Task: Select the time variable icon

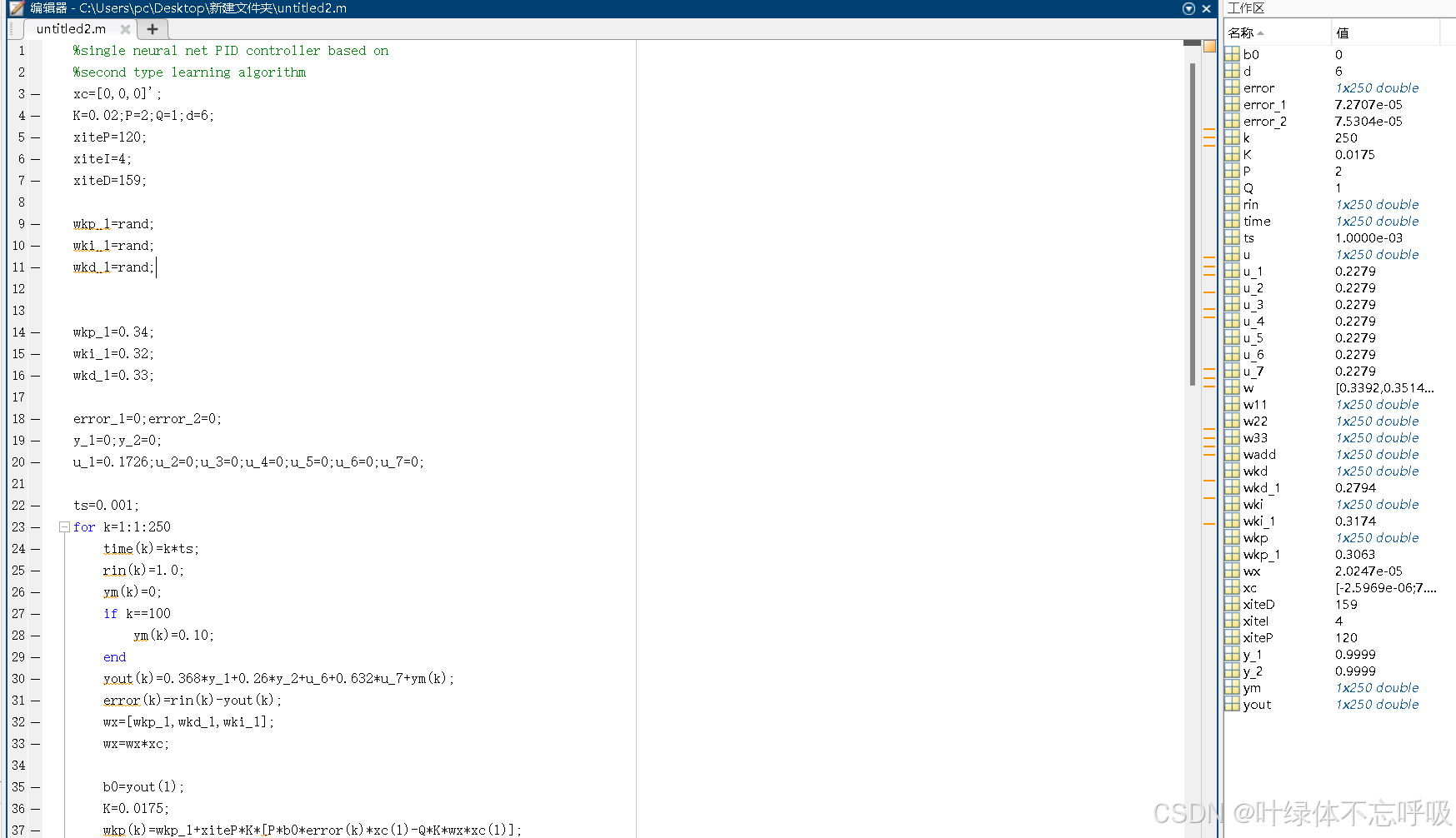Action: [1232, 221]
